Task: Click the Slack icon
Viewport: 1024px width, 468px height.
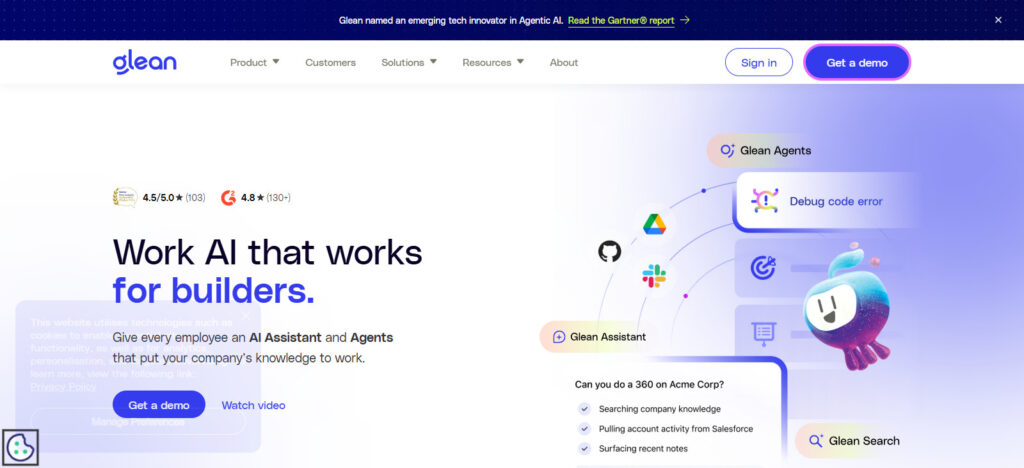Action: click(x=654, y=276)
